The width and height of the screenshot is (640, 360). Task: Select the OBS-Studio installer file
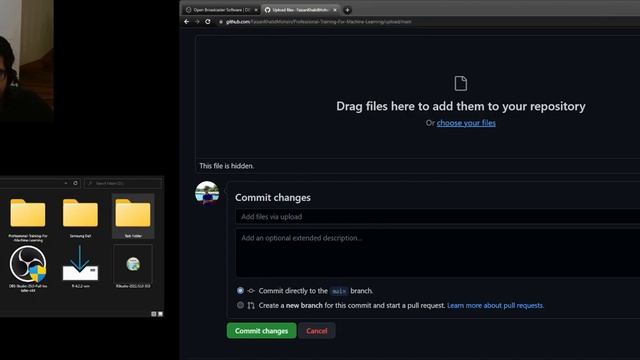(x=28, y=269)
